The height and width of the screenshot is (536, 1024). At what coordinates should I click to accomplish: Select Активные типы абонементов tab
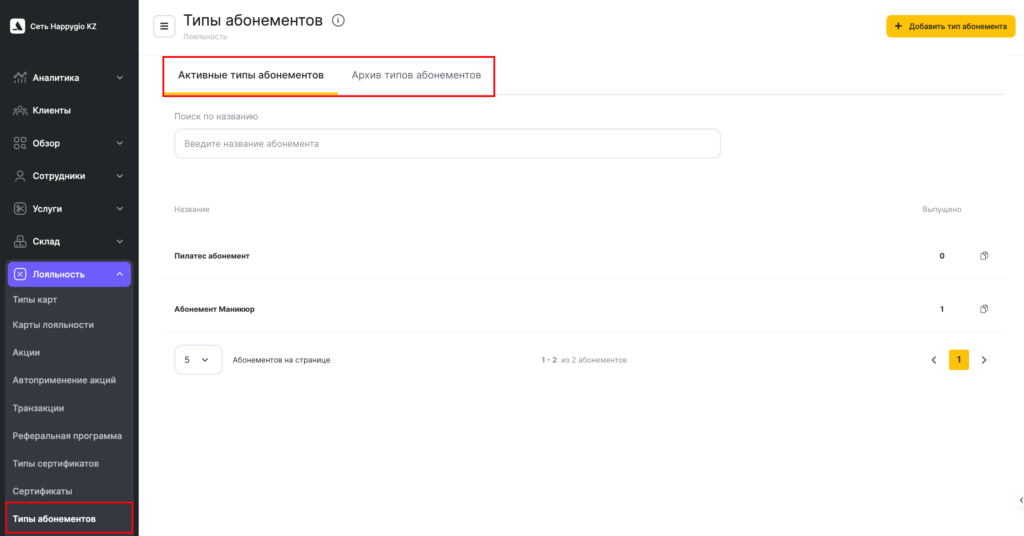(251, 75)
